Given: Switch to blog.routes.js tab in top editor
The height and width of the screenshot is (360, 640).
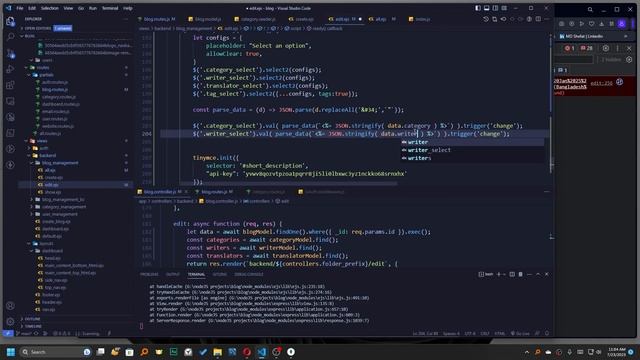Looking at the screenshot, I should click(159, 19).
